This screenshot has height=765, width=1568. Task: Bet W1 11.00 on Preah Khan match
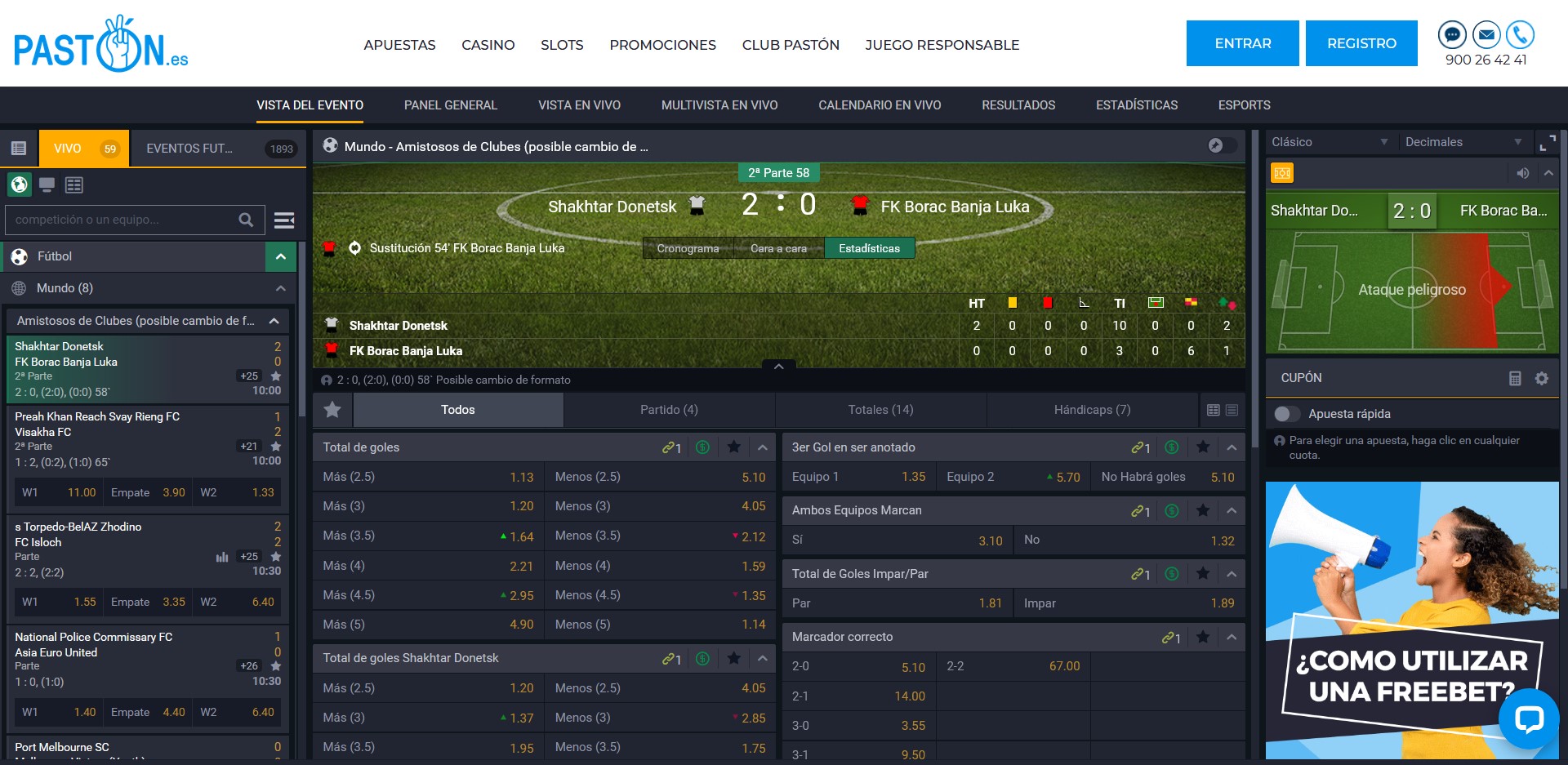tap(58, 492)
